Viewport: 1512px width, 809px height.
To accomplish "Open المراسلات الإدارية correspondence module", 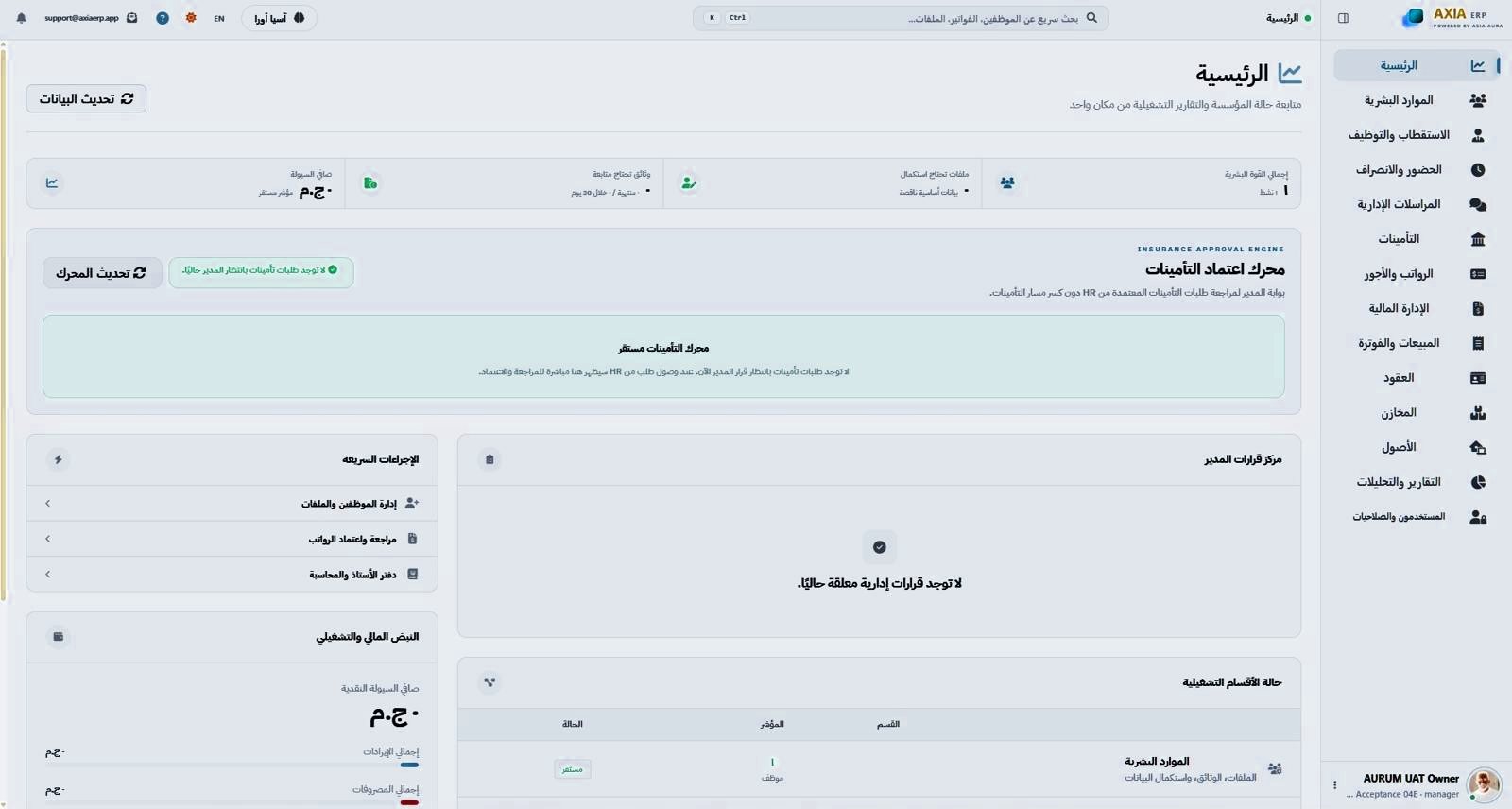I will click(x=1417, y=204).
